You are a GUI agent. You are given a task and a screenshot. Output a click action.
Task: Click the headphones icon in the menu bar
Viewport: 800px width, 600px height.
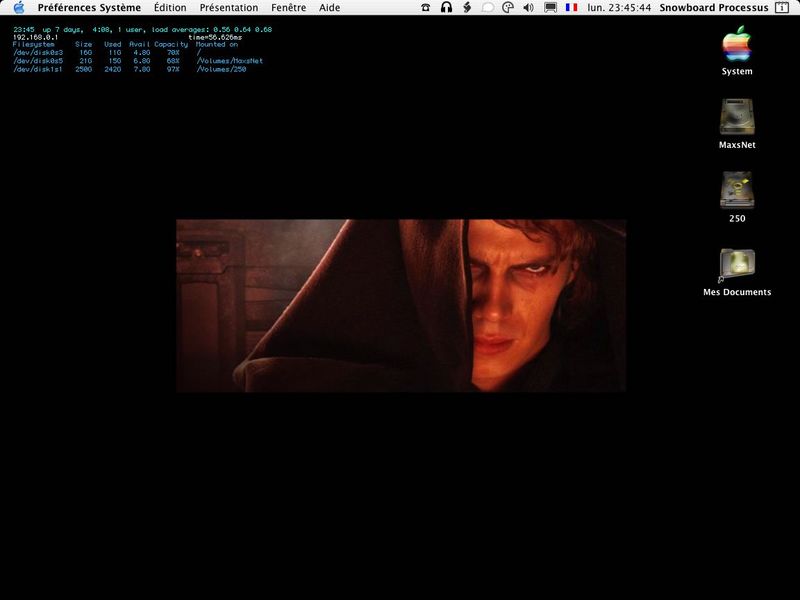point(446,8)
